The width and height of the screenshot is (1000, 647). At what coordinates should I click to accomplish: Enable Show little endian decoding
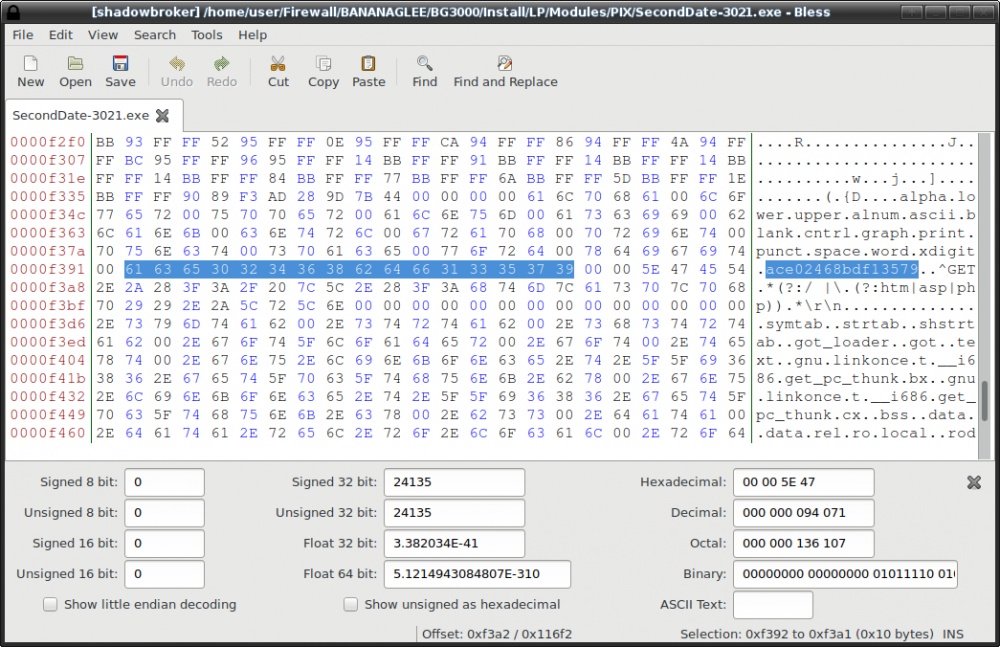(x=50, y=604)
